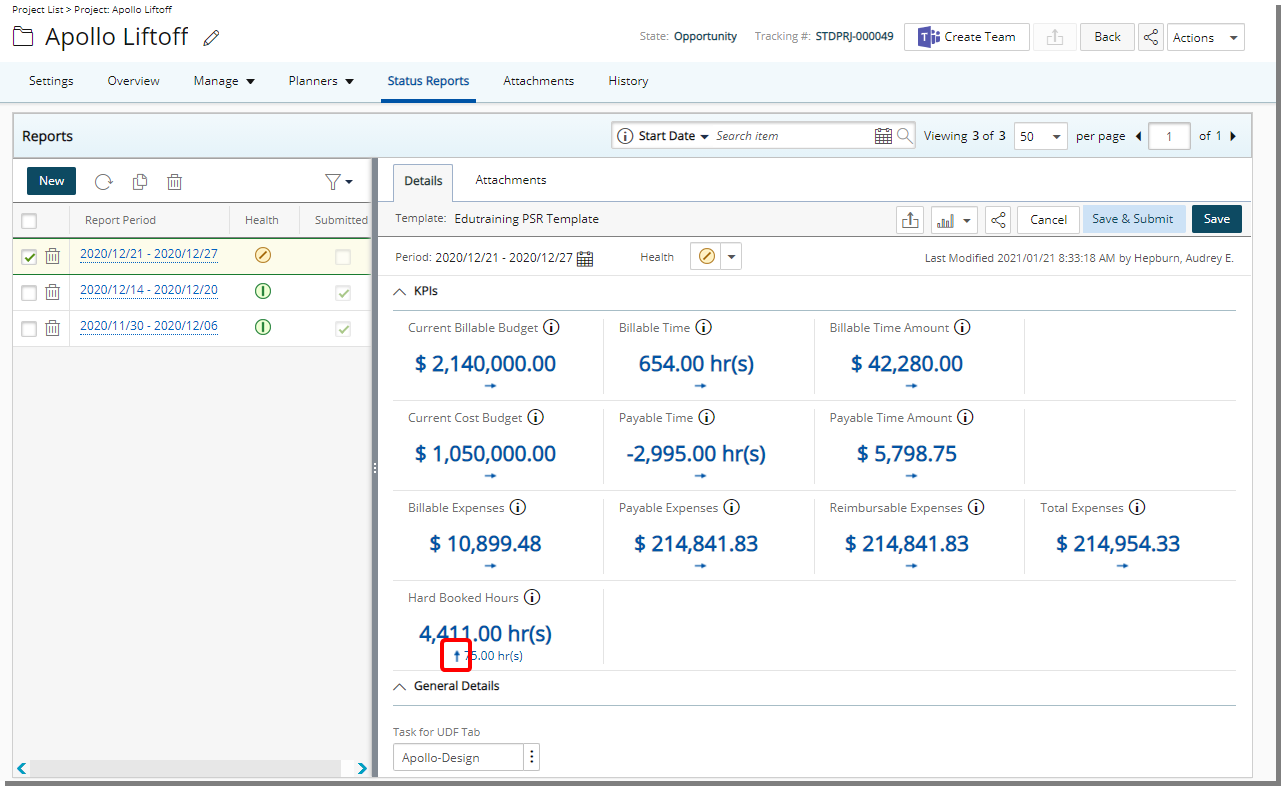The width and height of the screenshot is (1281, 786).
Task: Open report 2020/11/30 - 2020/12/06 link
Action: click(148, 326)
